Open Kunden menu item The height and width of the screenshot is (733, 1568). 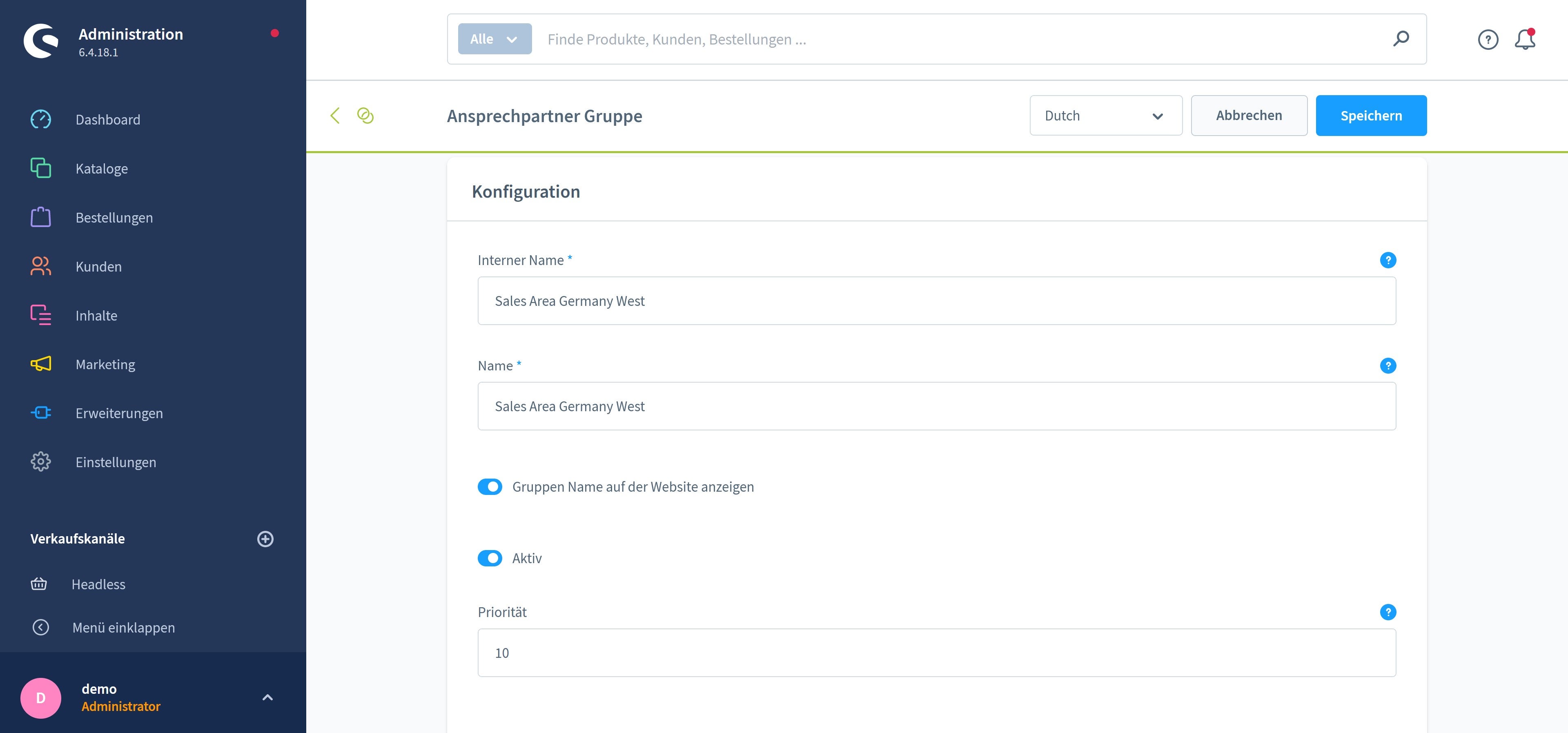(152, 266)
